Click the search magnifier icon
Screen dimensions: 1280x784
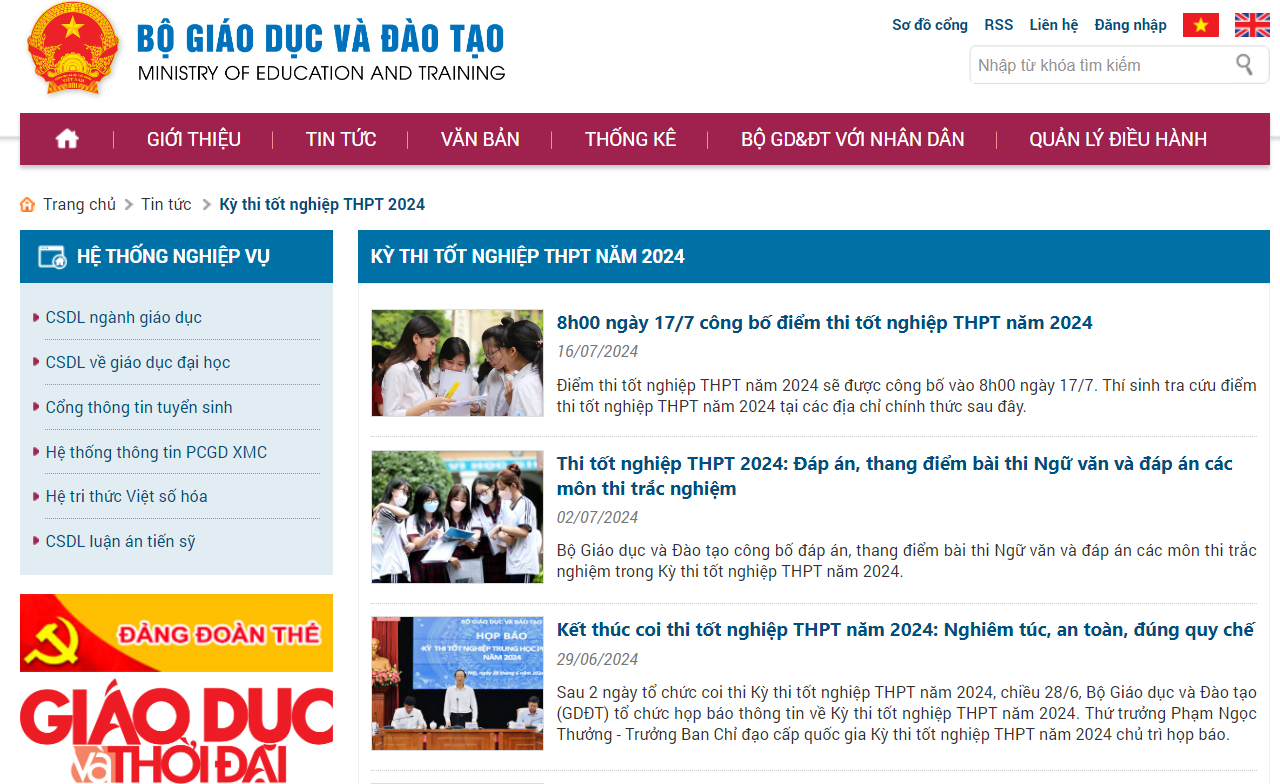1244,65
